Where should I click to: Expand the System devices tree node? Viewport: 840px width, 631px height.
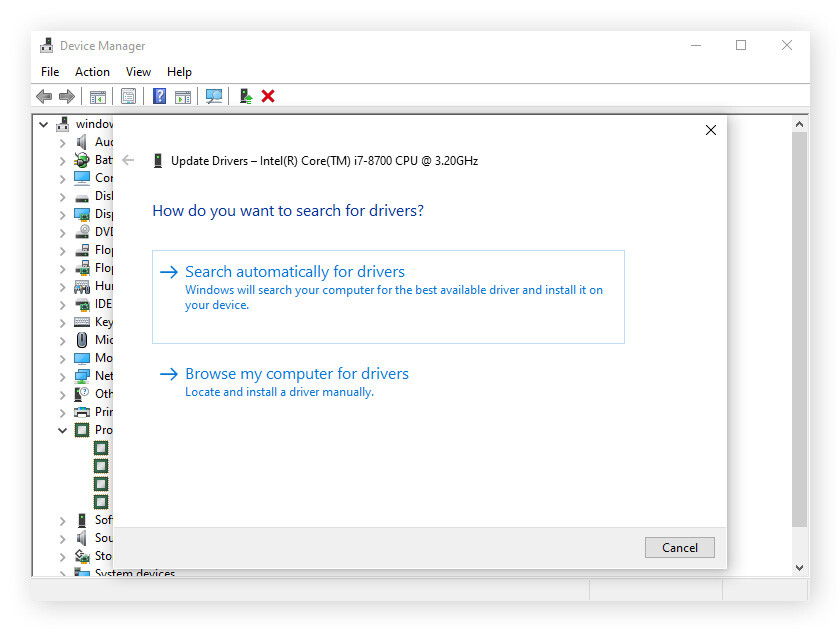point(63,573)
